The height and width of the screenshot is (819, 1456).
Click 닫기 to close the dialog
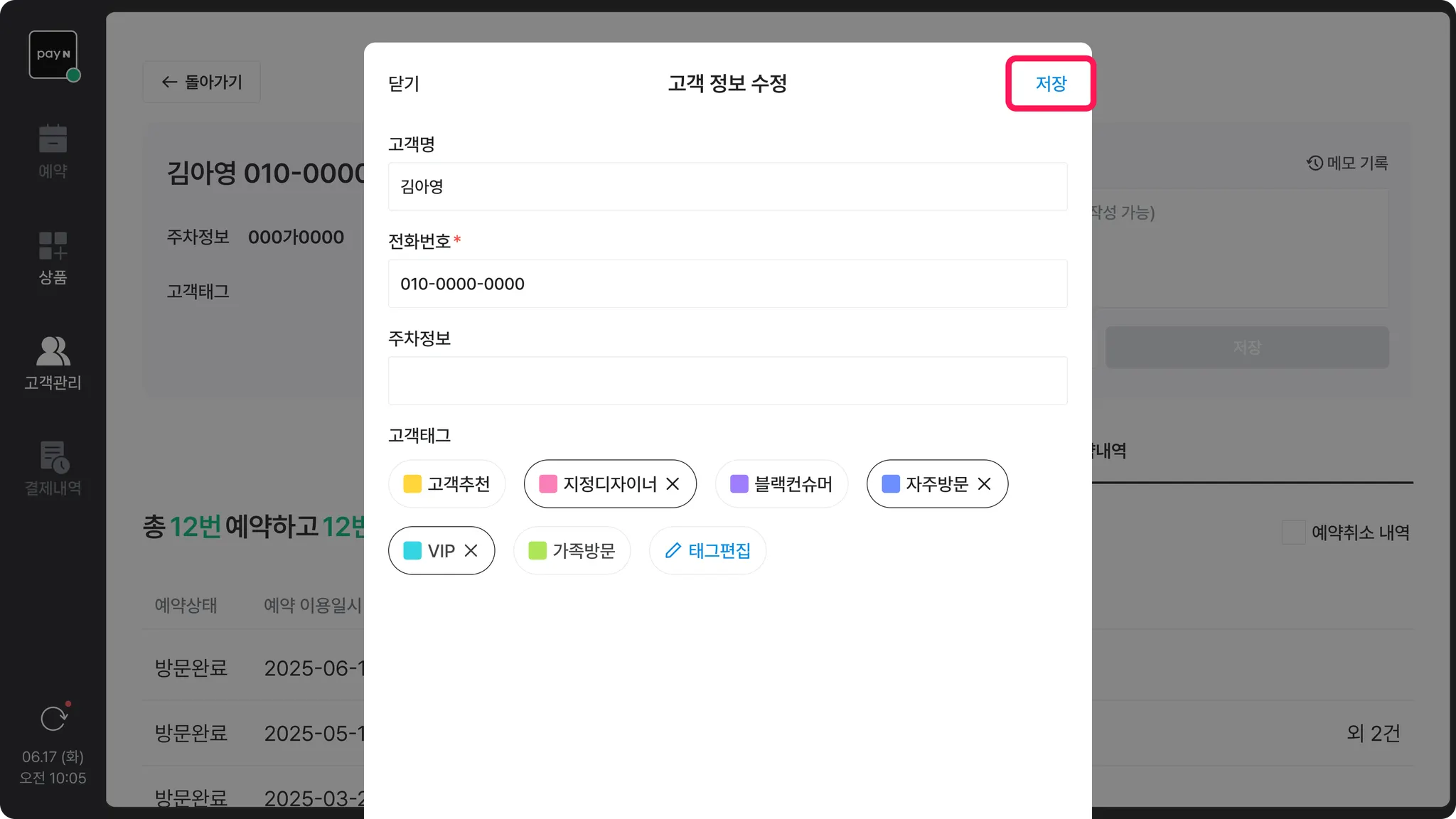tap(403, 84)
